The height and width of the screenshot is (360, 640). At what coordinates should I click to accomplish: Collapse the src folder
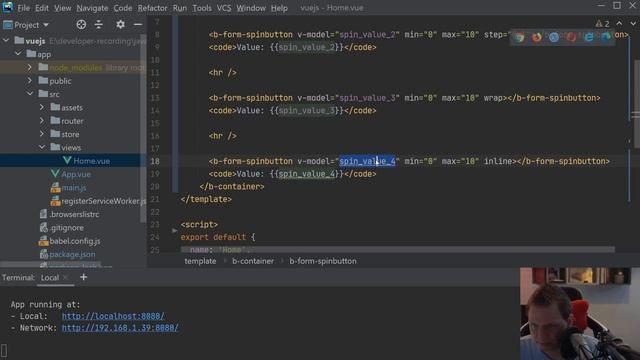(30, 93)
